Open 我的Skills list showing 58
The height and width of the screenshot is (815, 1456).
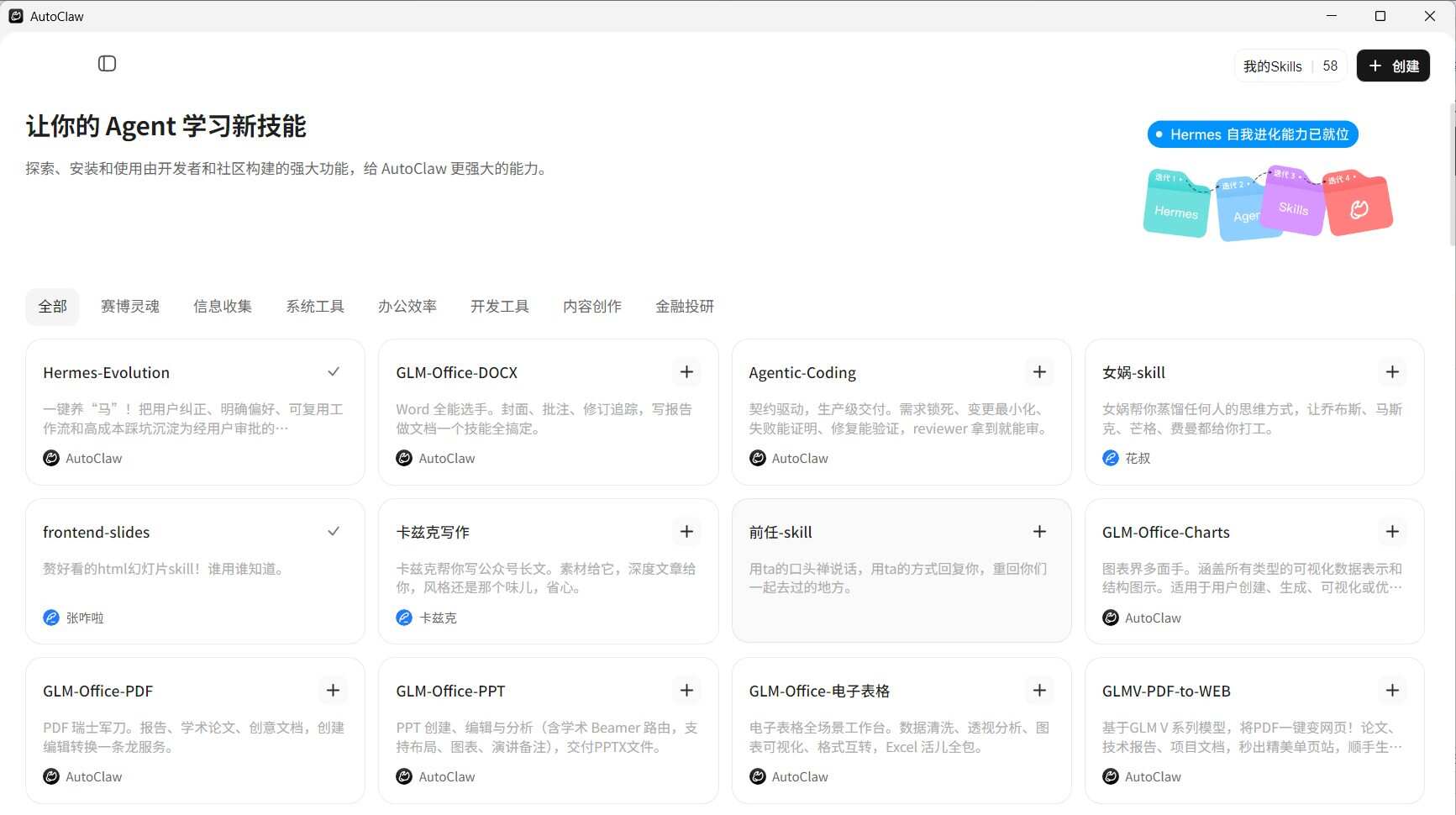[x=1290, y=66]
